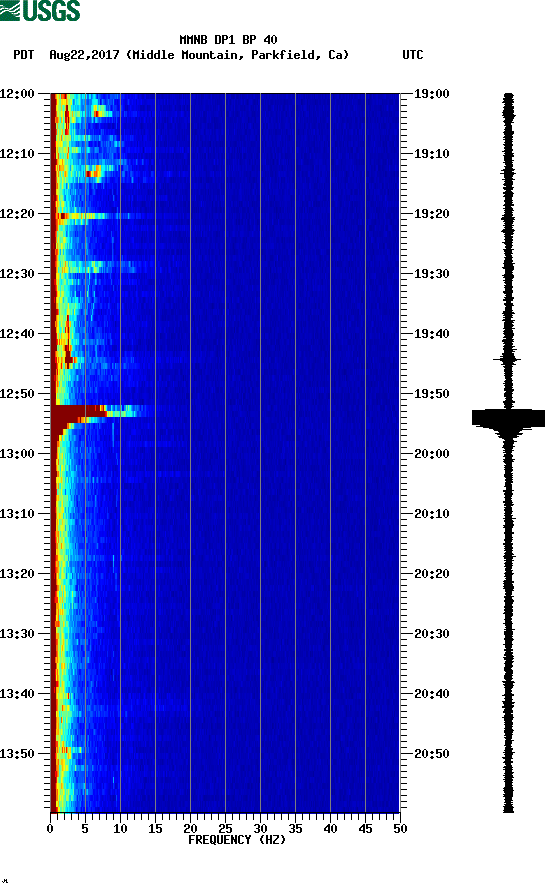The image size is (552, 892).
Task: Click the 'PDT' timezone label
Action: pos(24,55)
